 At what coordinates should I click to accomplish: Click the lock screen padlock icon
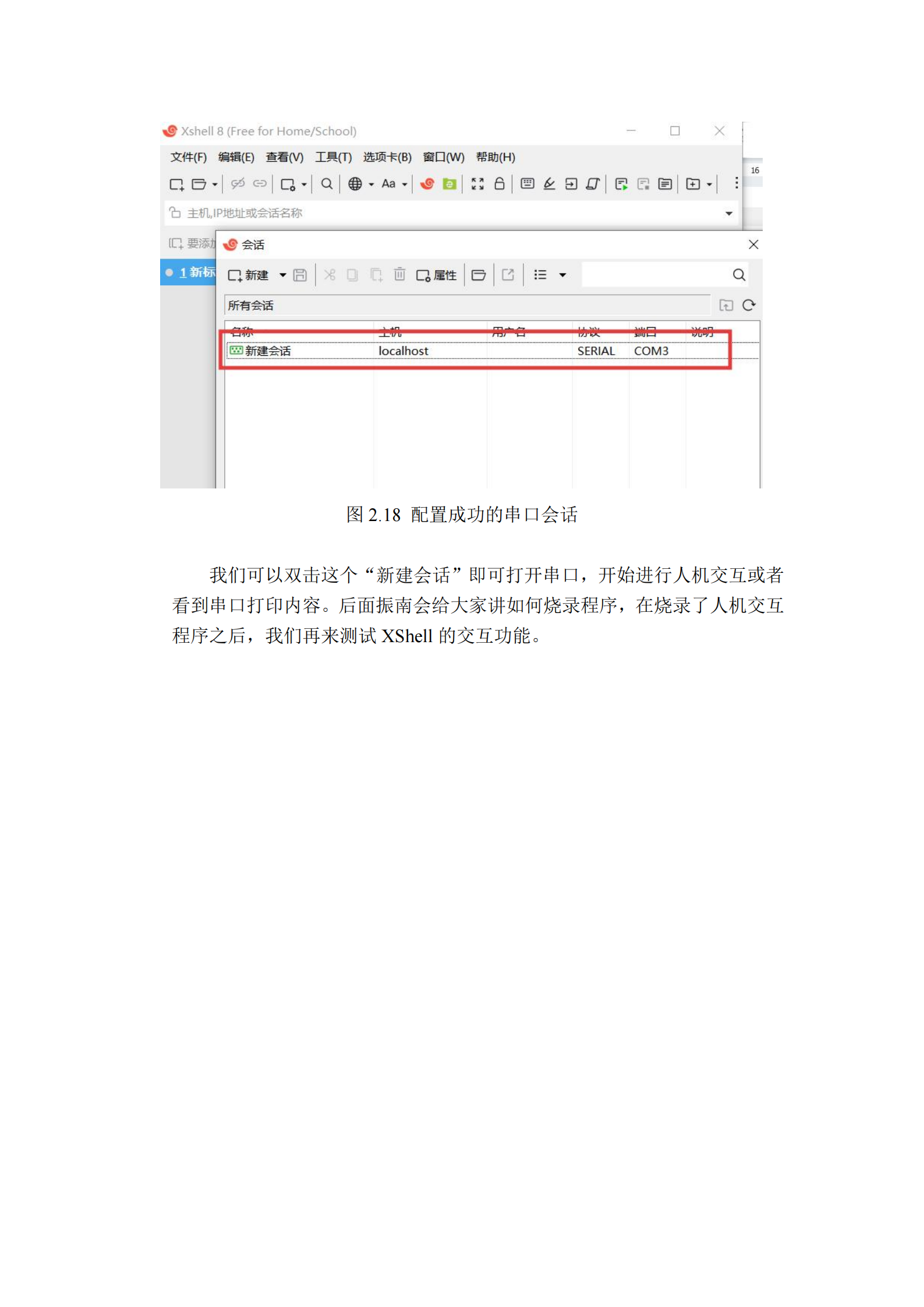[500, 184]
